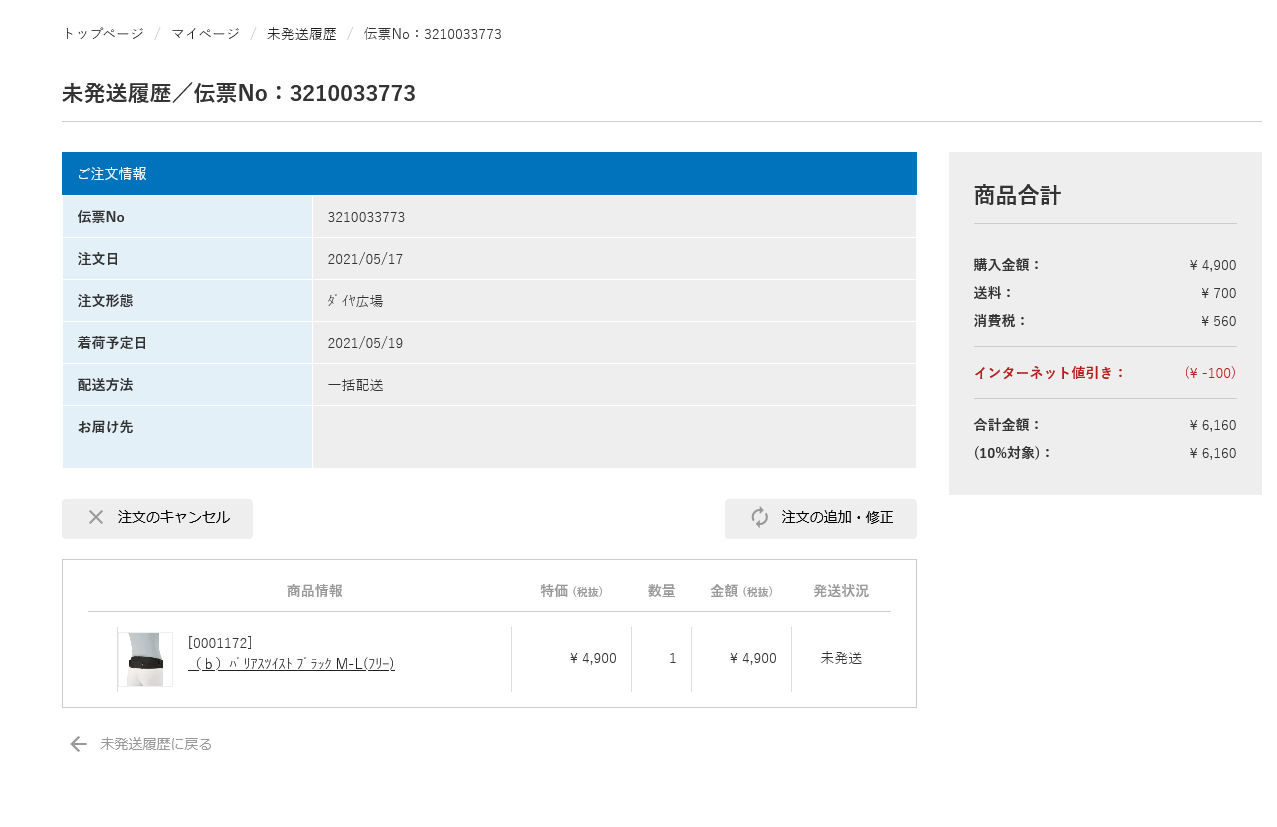Screen dimensions: 1277x827
Task: Click the 配送方法 row label
Action: [x=105, y=385]
